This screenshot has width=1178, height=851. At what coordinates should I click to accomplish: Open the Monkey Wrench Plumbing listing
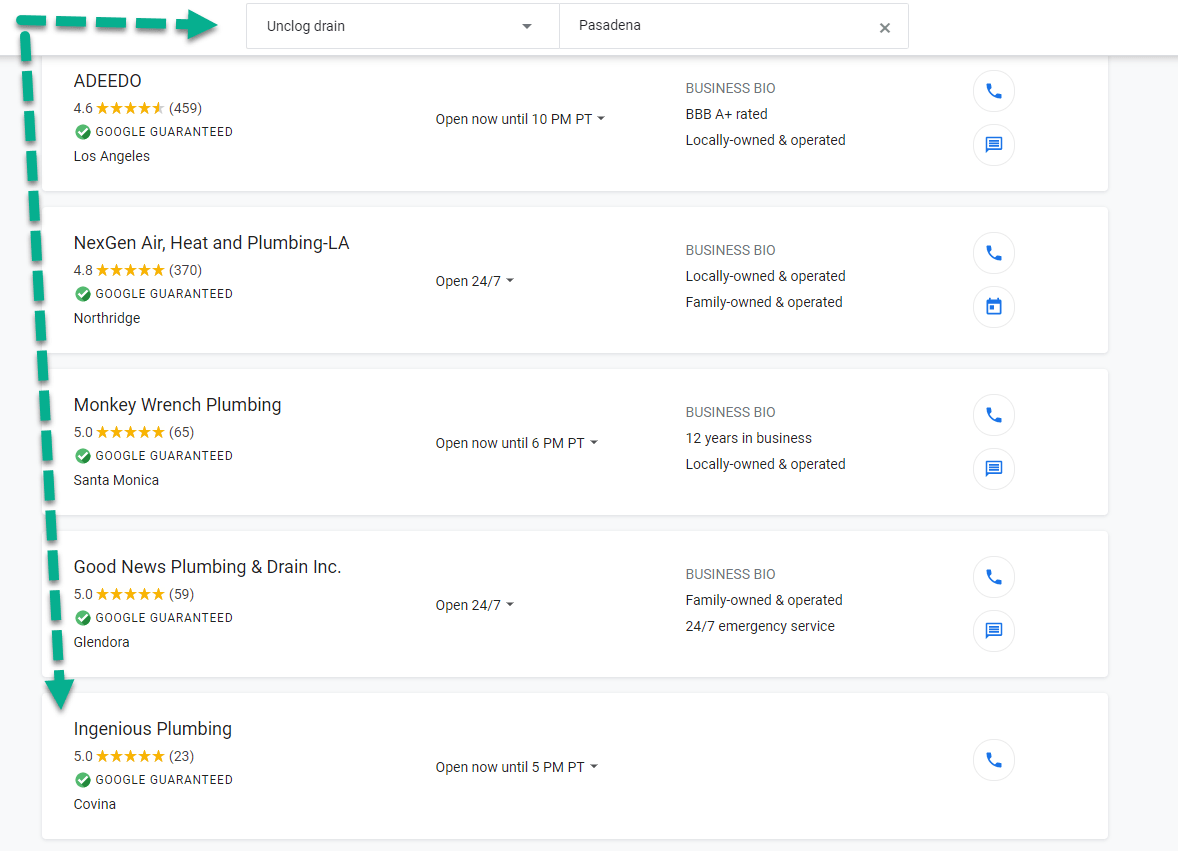(177, 406)
